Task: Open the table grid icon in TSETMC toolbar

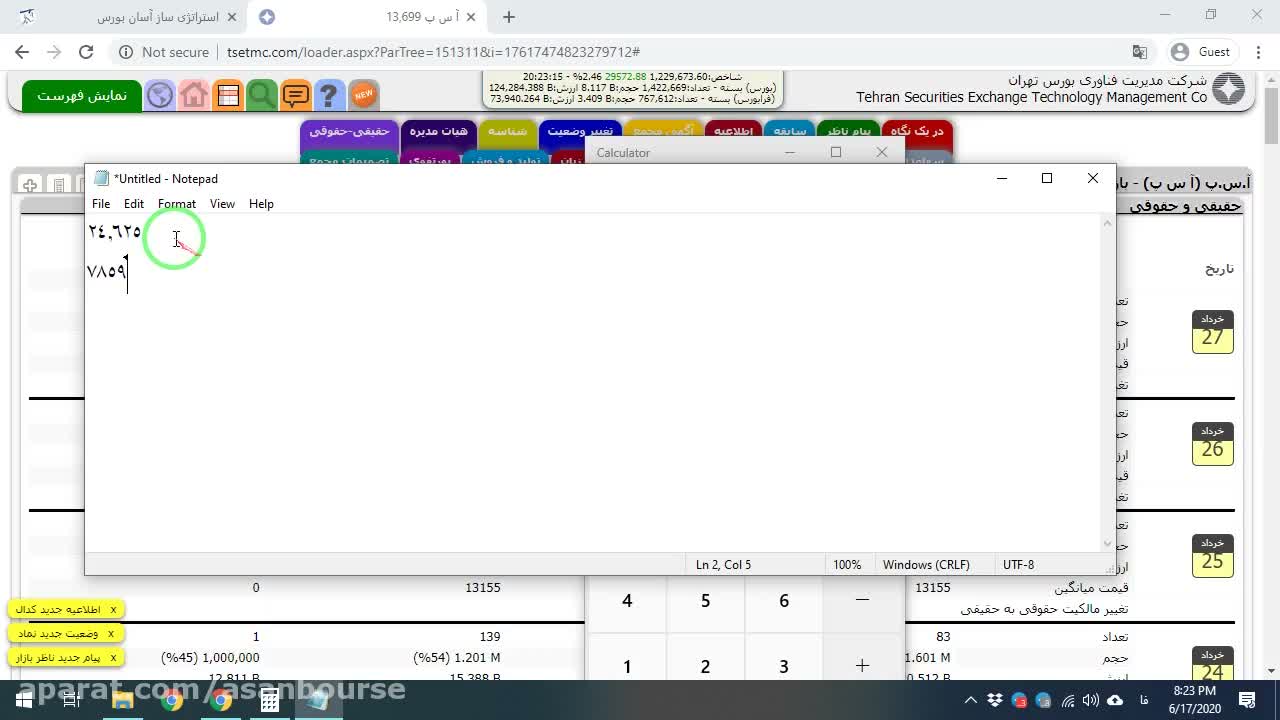Action: point(228,95)
